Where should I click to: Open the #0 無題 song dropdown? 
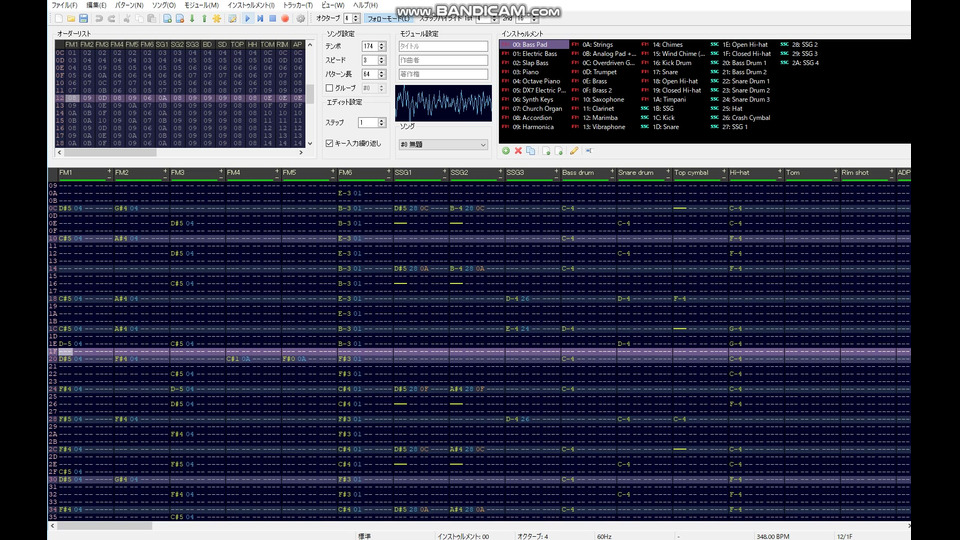(441, 144)
